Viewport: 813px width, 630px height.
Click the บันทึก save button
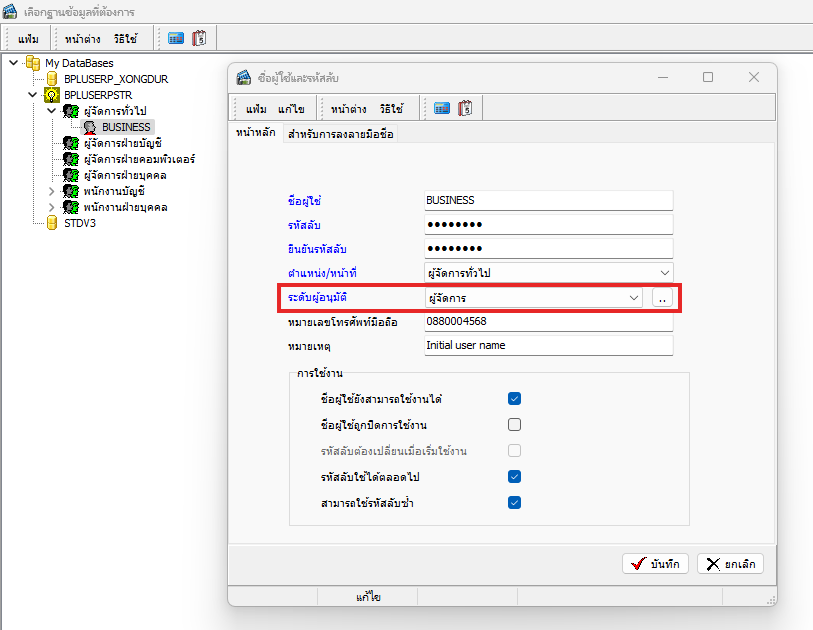(655, 564)
